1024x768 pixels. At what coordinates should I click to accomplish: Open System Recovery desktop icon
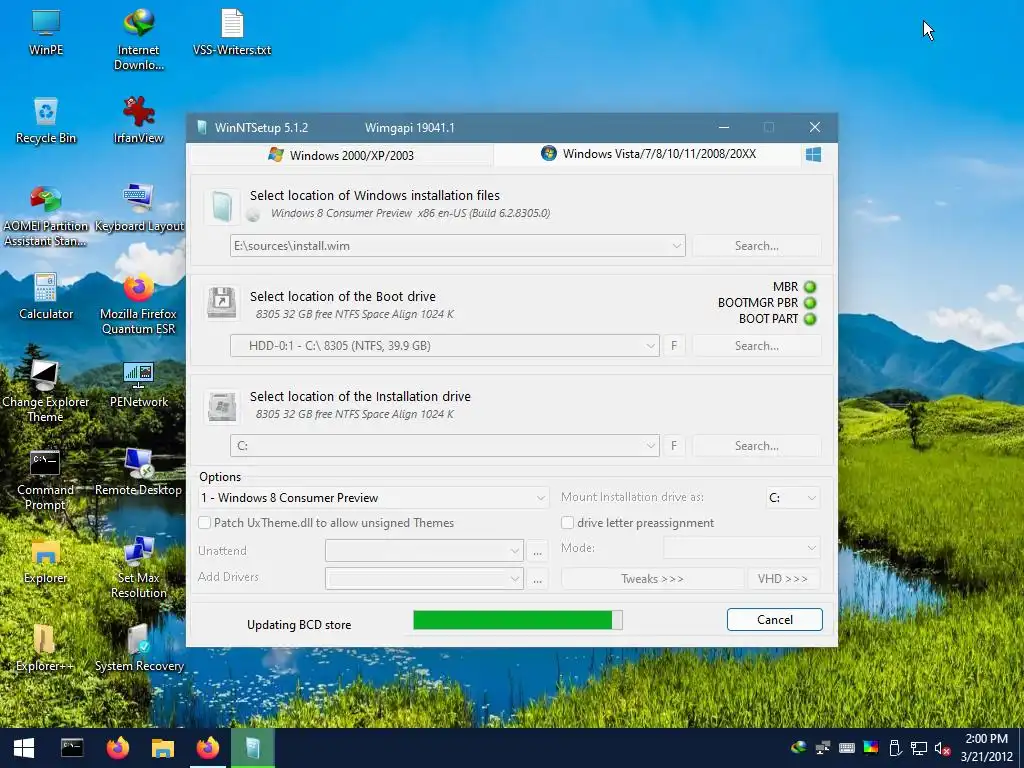click(138, 648)
